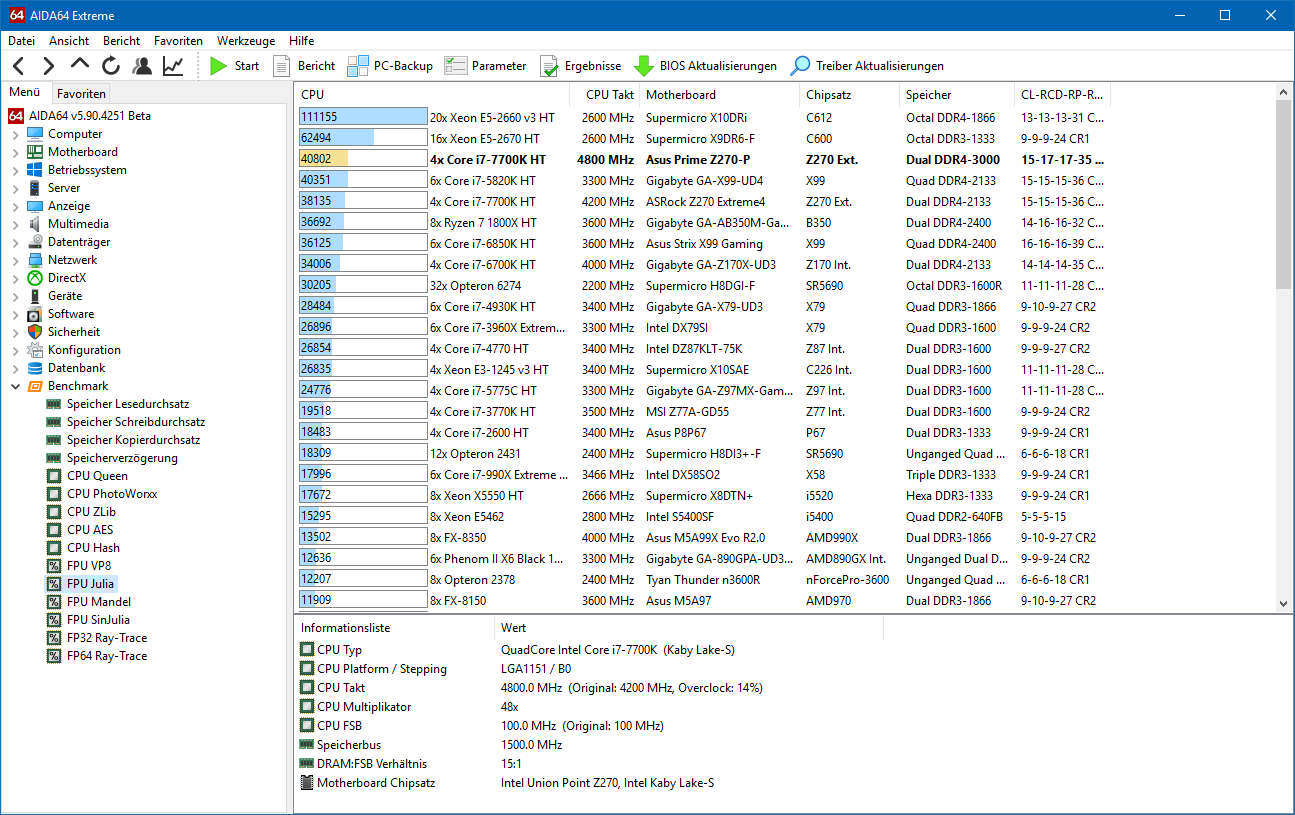Select the DirectX Xbox icon
The height and width of the screenshot is (815, 1295).
pyautogui.click(x=36, y=278)
